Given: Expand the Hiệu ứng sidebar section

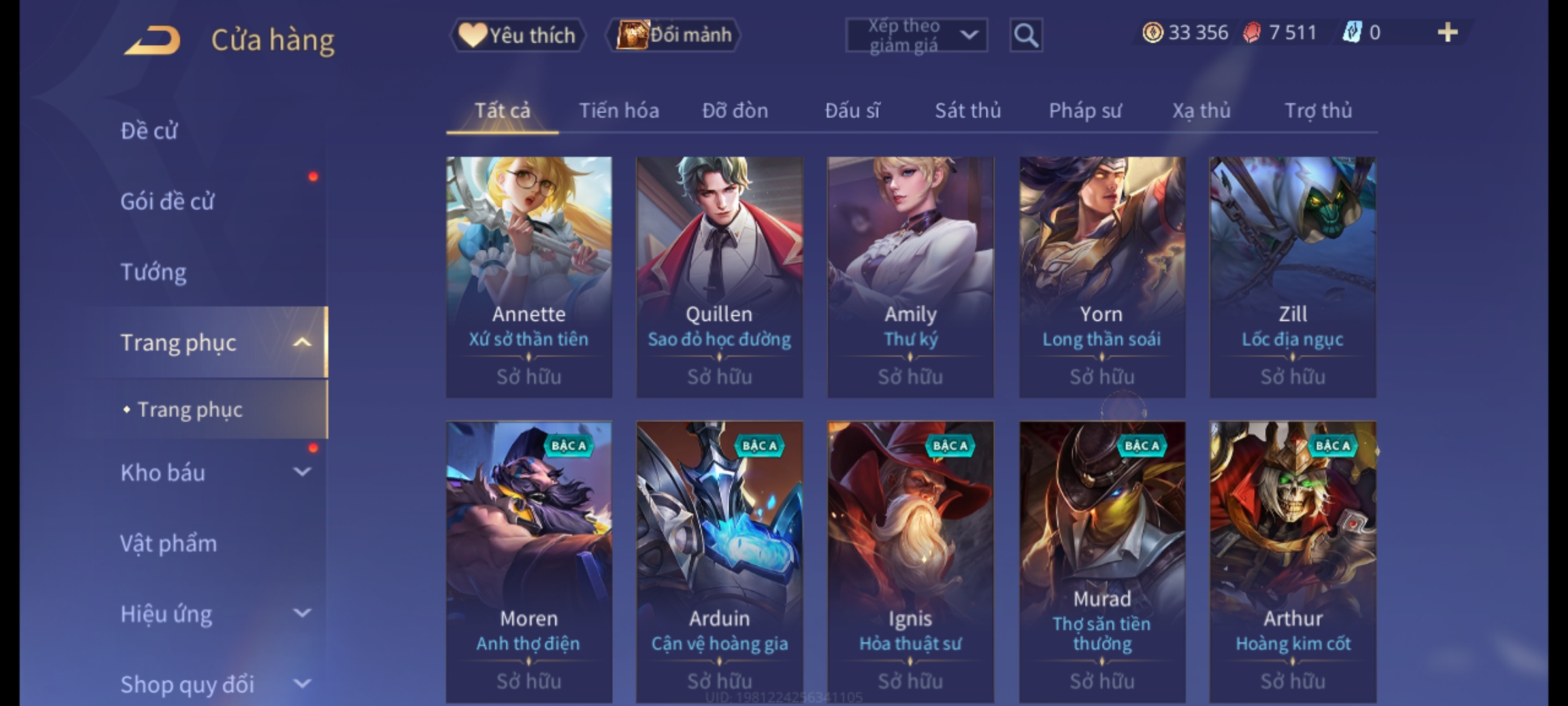Looking at the screenshot, I should coord(302,613).
